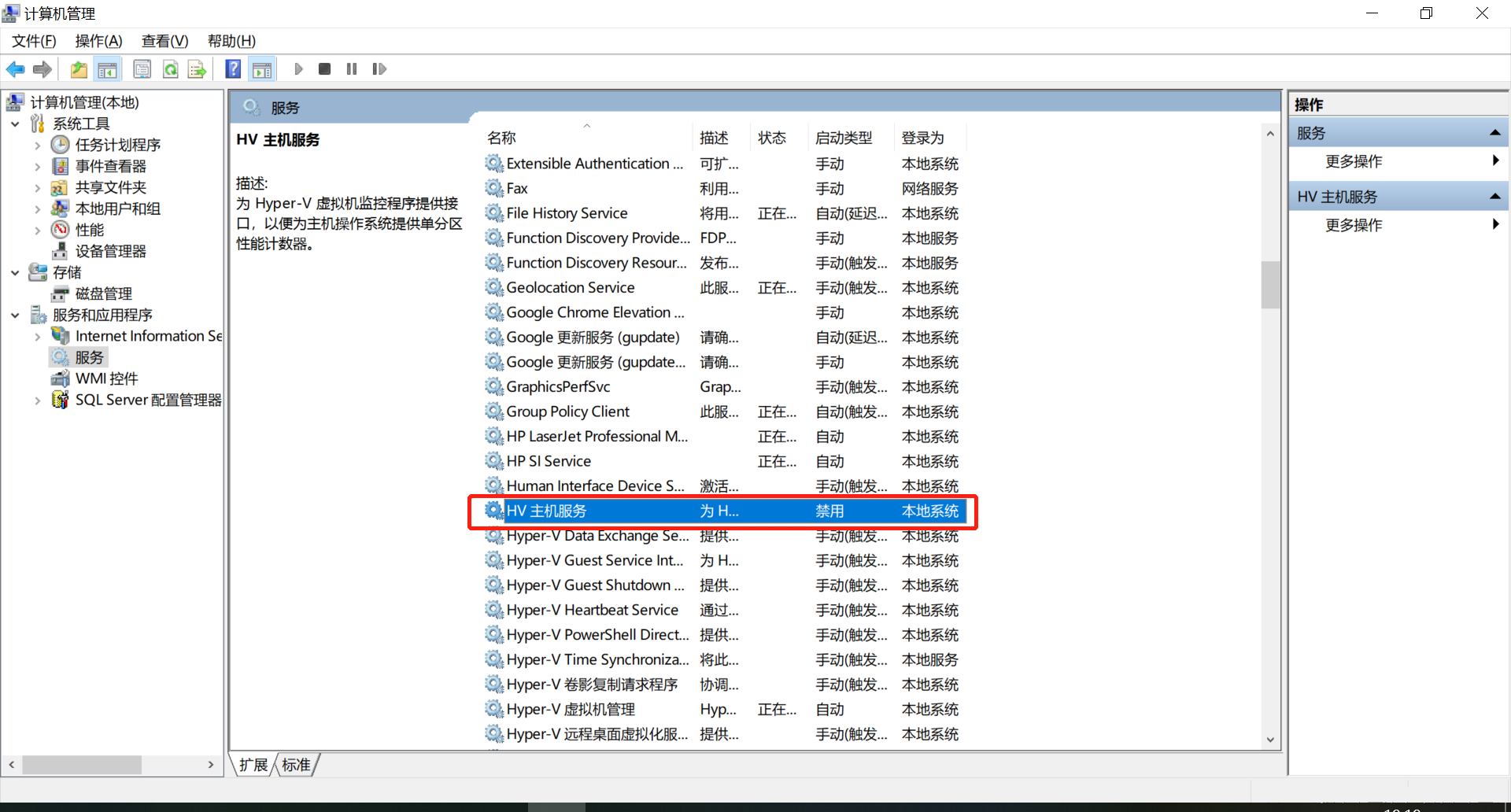Click the gear icon beside Geolocation Service

pos(494,287)
